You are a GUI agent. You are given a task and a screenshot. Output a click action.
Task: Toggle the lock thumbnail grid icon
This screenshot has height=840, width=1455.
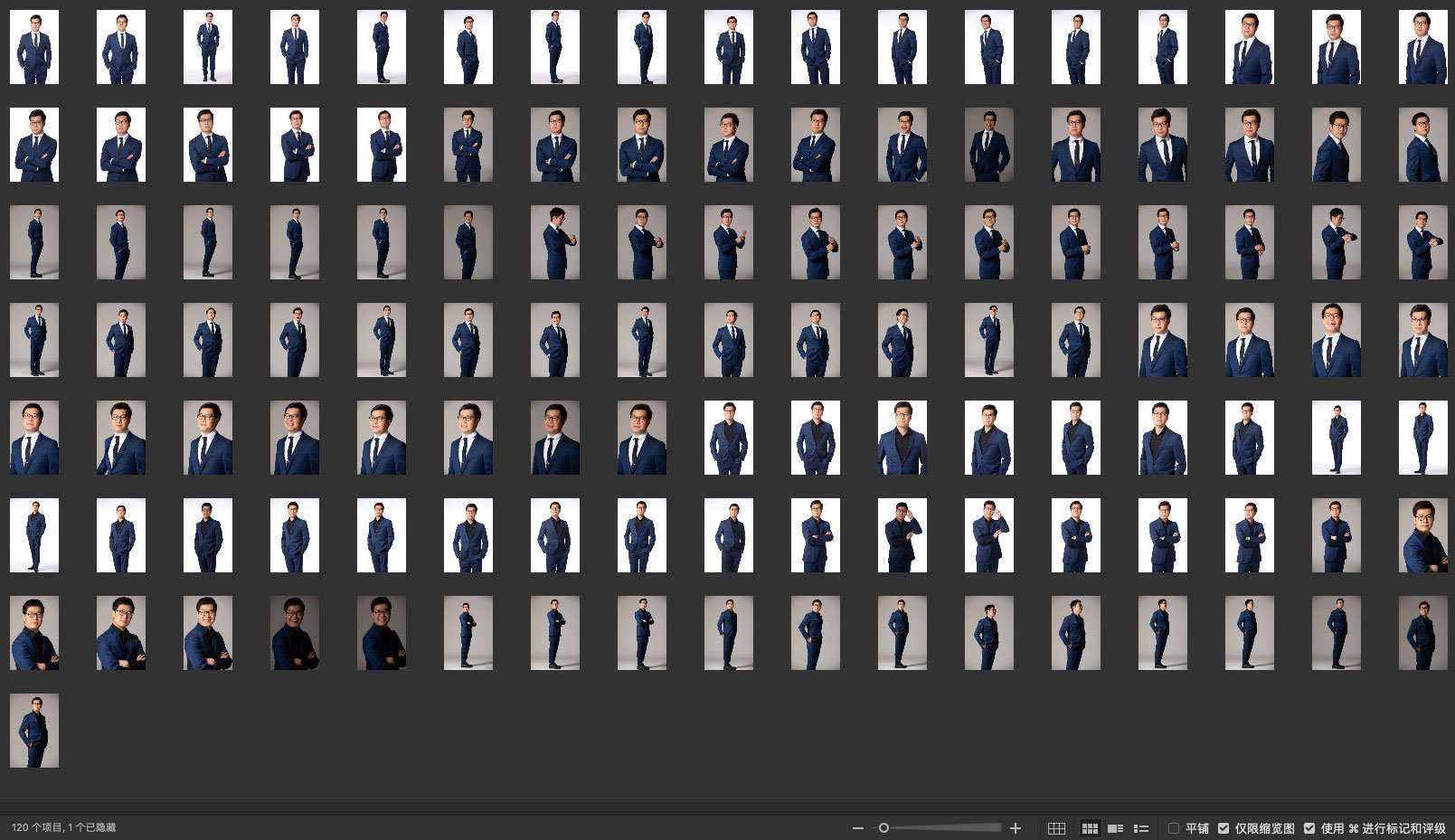[1056, 828]
